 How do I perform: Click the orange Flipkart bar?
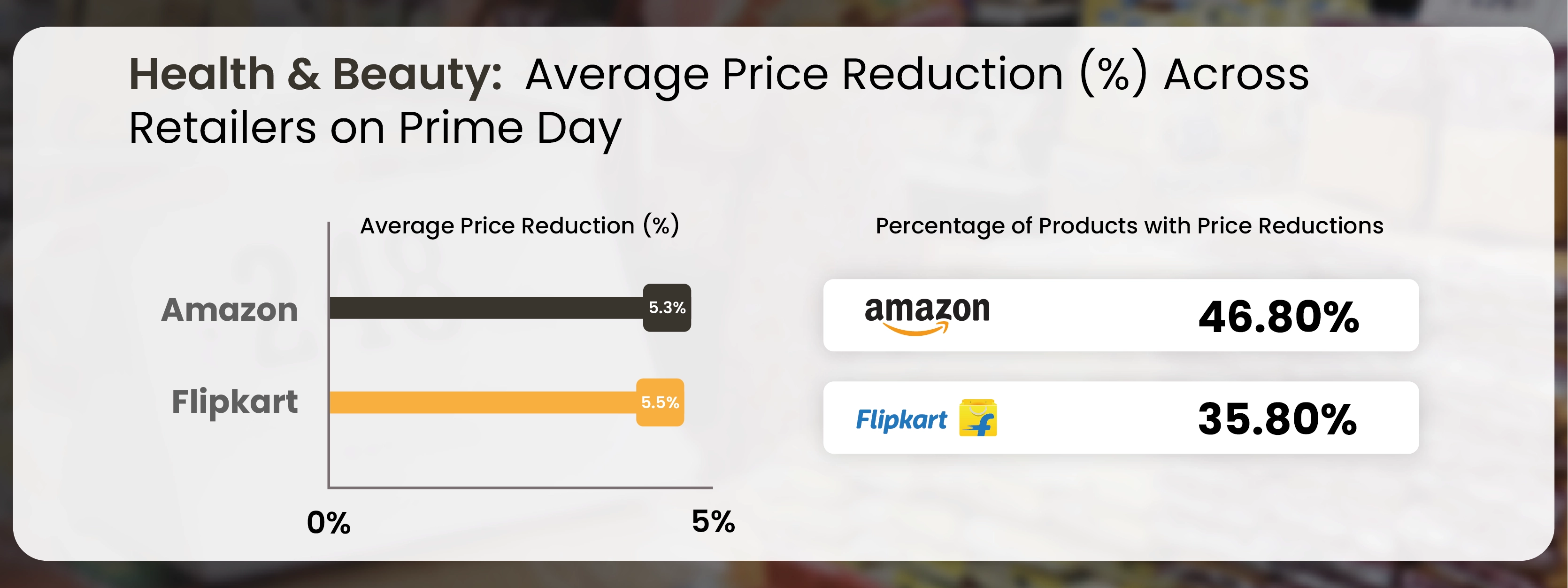(483, 402)
